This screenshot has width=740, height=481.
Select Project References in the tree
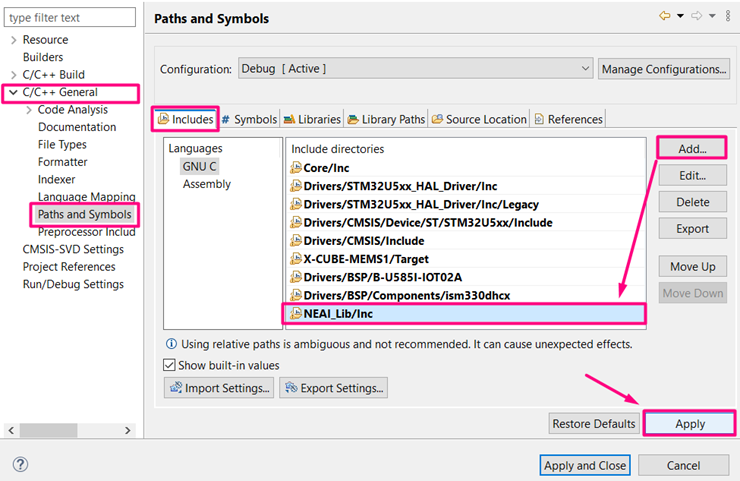coord(69,267)
